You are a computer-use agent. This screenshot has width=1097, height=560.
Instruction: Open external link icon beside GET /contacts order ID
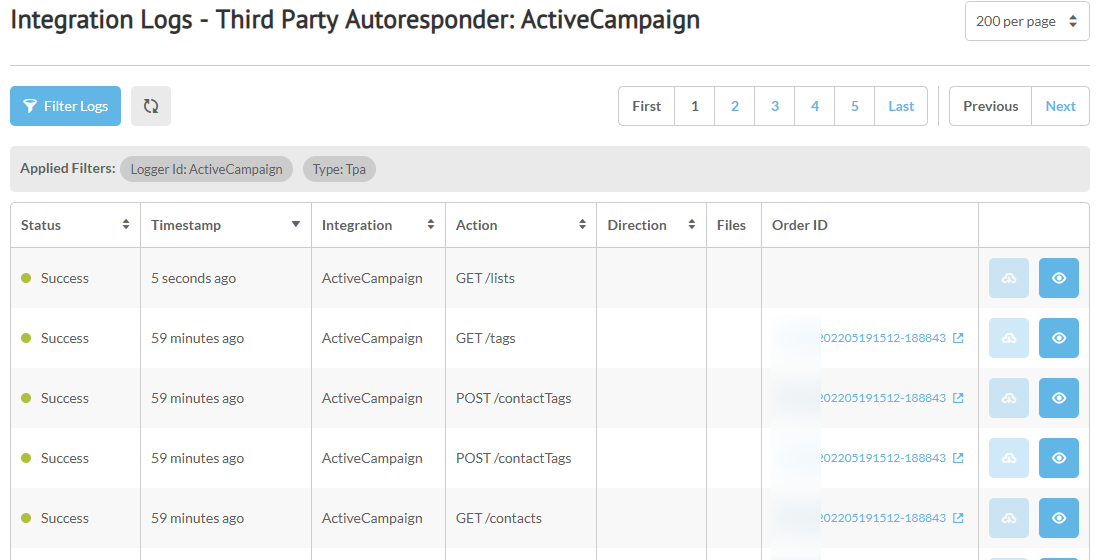click(x=958, y=518)
